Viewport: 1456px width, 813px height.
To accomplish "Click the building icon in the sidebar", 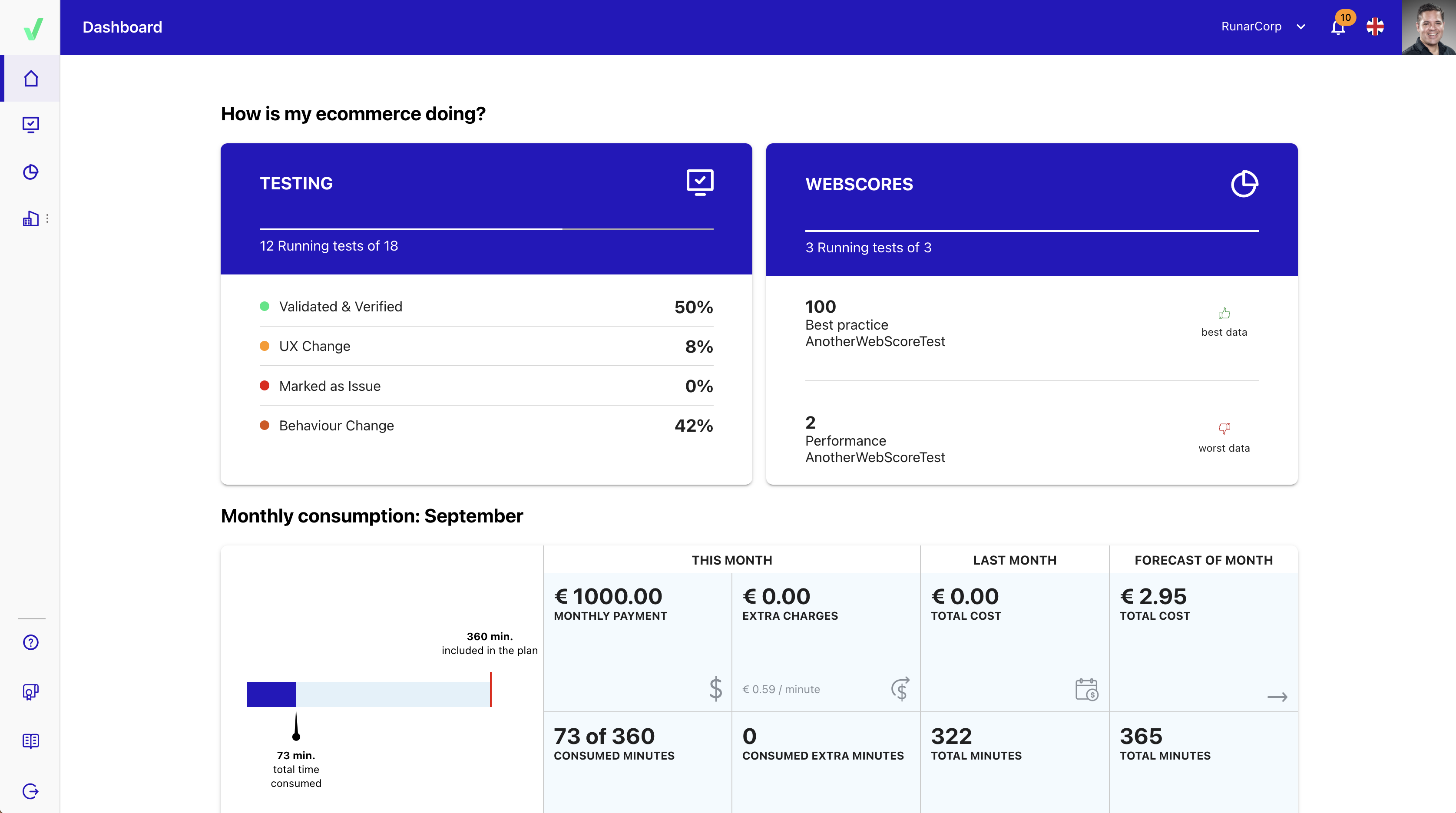I will pos(30,218).
